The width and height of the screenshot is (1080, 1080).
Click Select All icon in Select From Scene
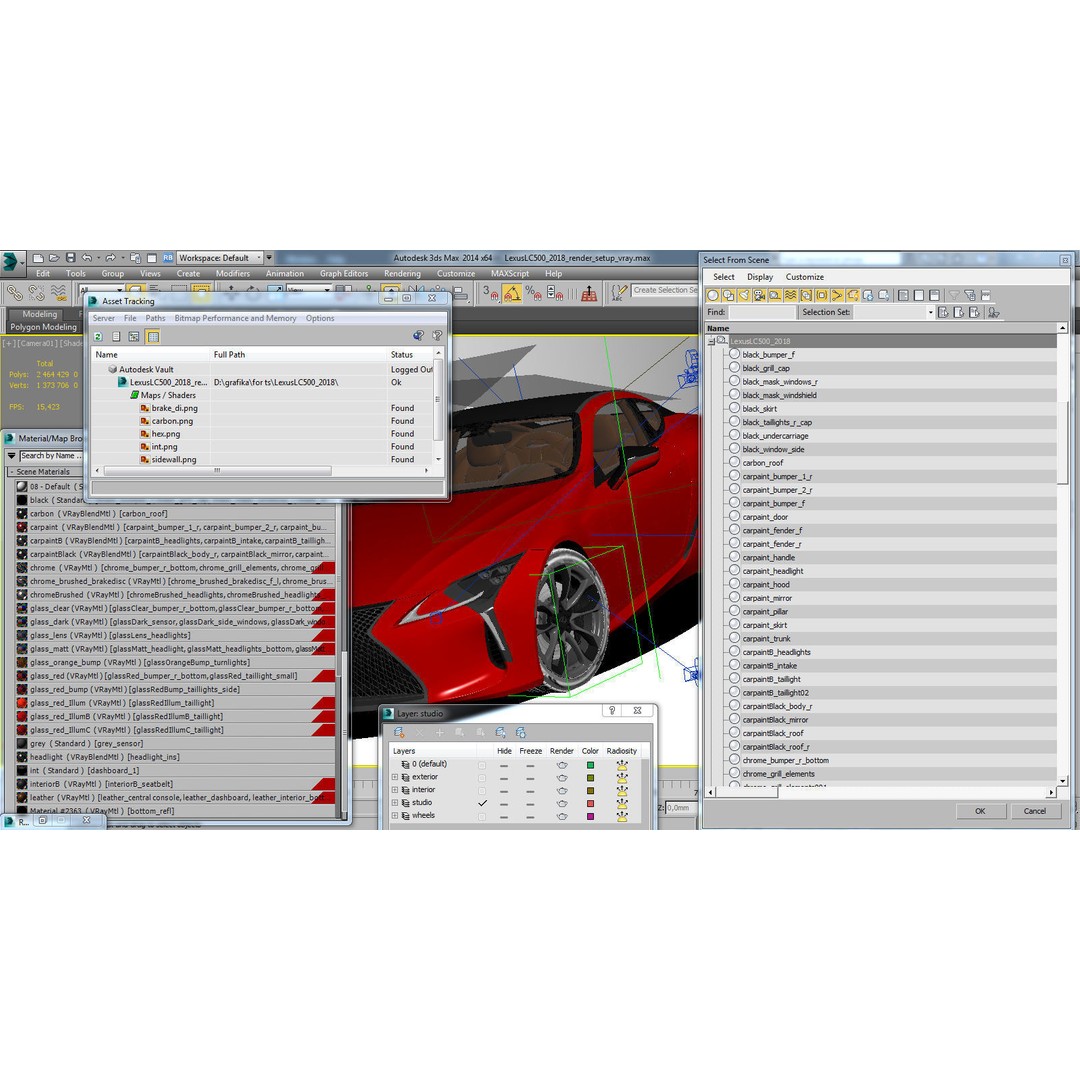(x=903, y=295)
